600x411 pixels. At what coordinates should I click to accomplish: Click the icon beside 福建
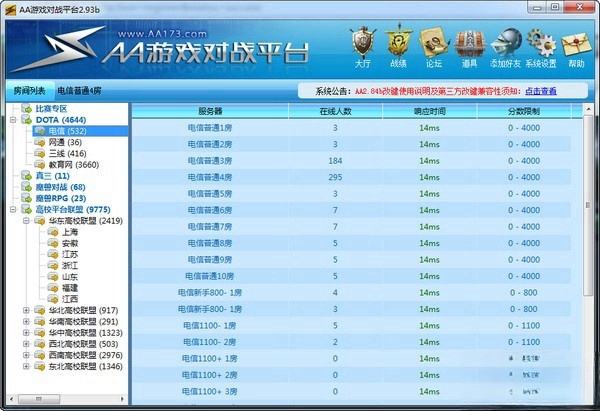tap(52, 288)
